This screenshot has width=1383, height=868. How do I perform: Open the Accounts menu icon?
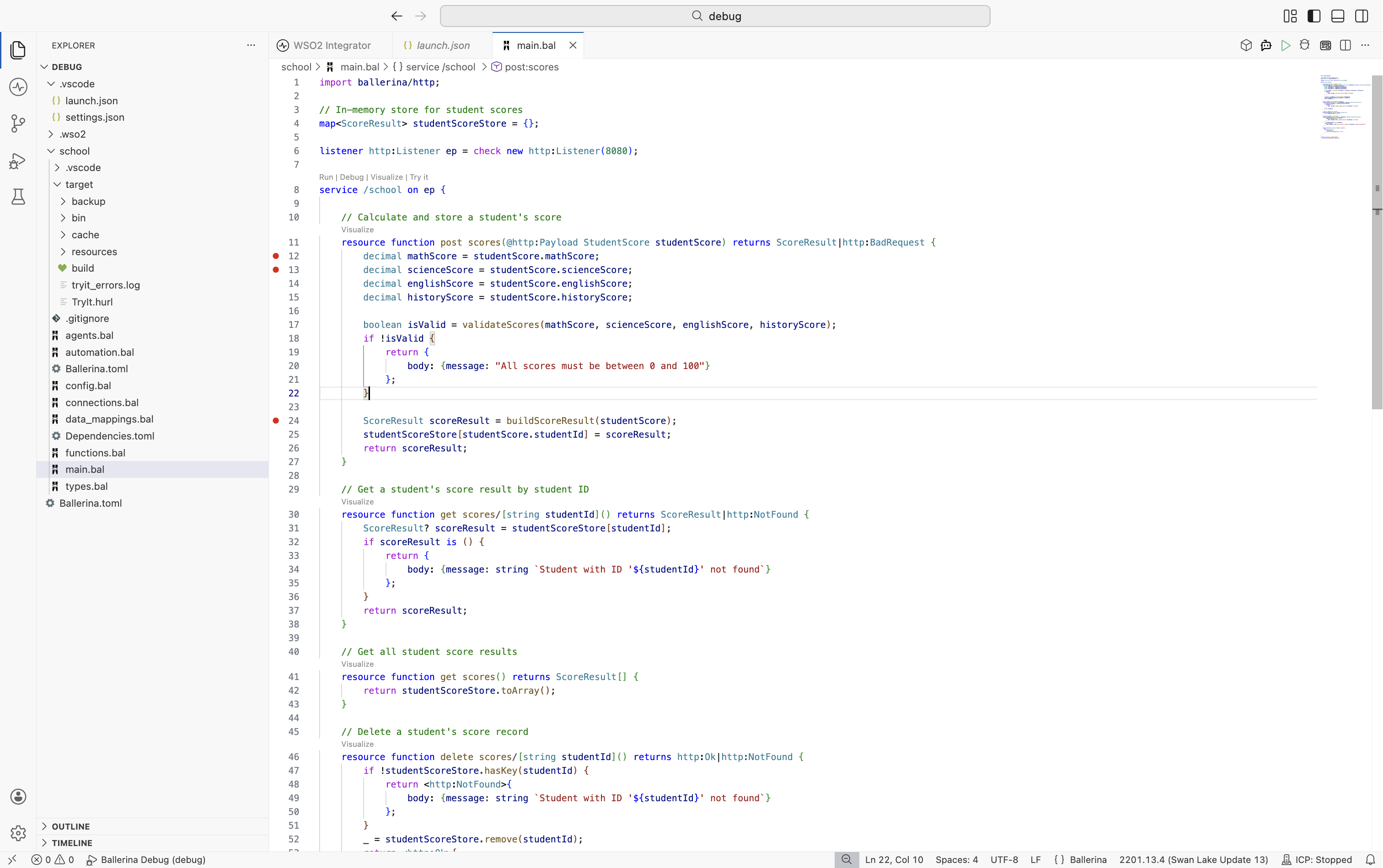pyautogui.click(x=18, y=796)
